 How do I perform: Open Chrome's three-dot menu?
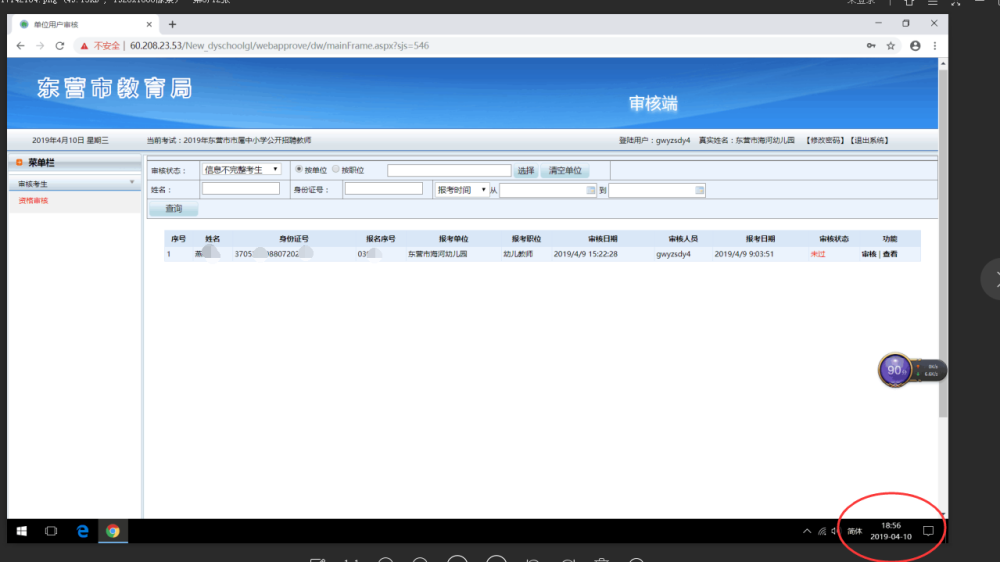pyautogui.click(x=935, y=46)
